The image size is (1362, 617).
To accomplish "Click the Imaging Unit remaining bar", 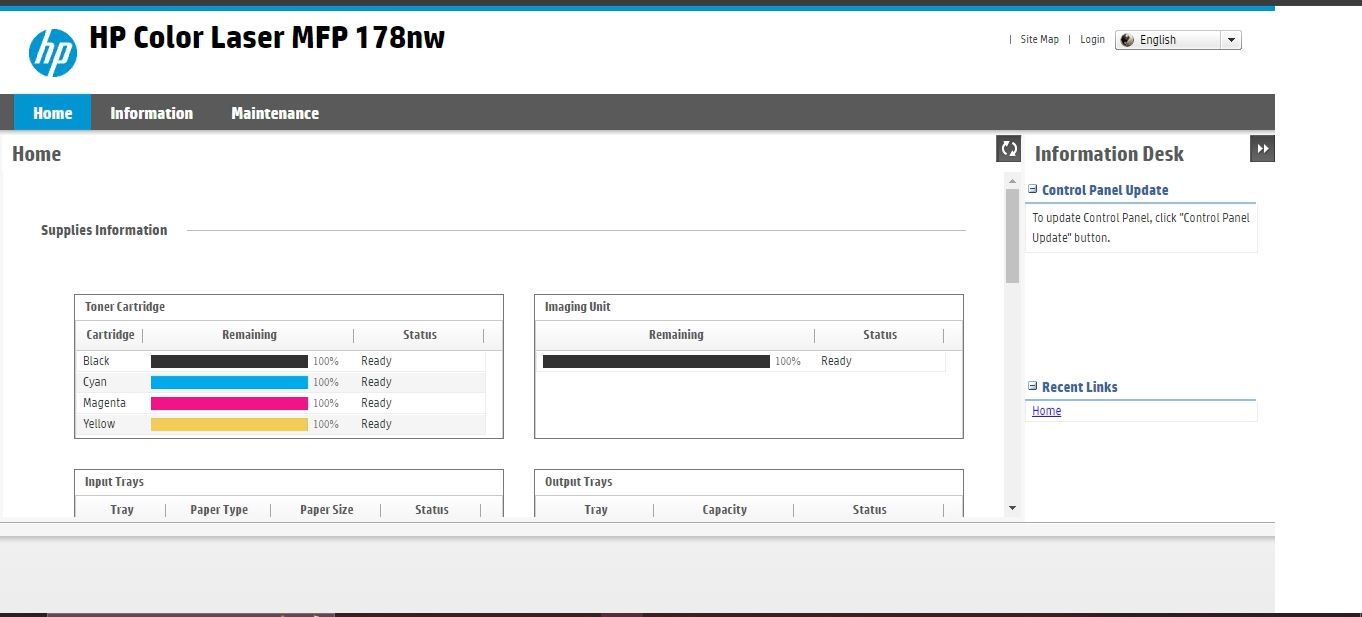I will (x=655, y=361).
